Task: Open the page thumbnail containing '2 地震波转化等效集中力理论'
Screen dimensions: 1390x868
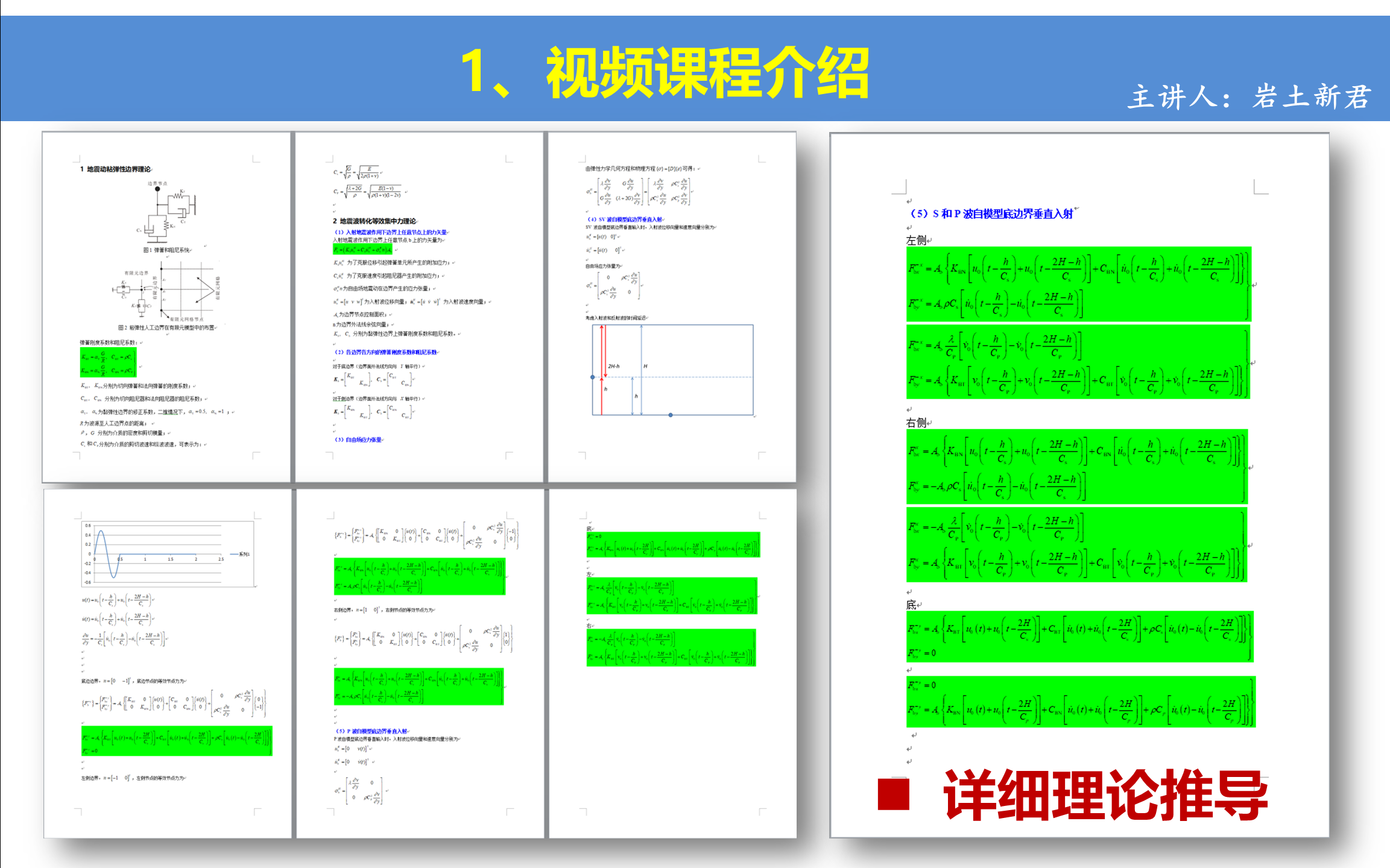Action: pos(419,307)
